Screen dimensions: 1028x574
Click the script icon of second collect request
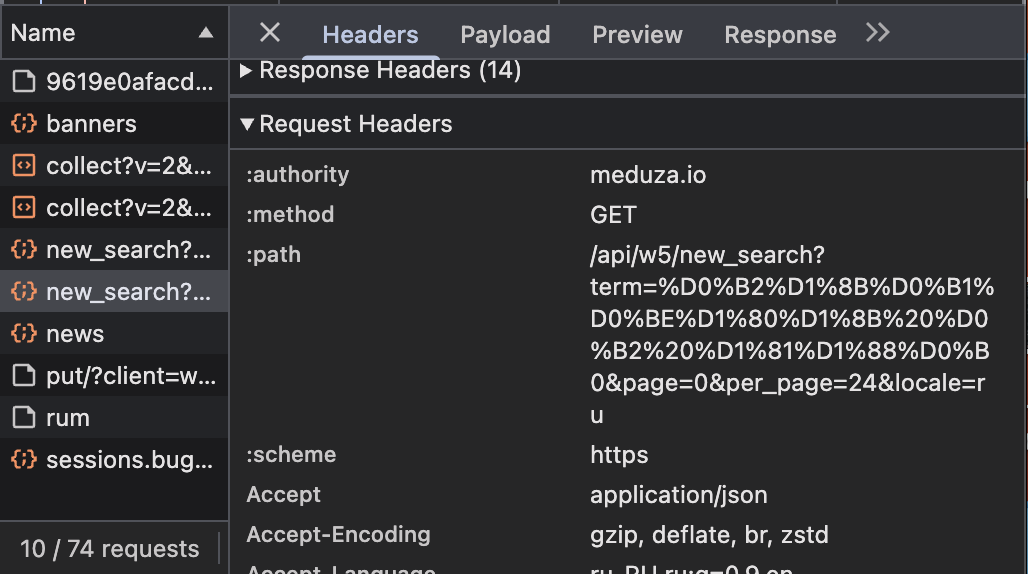[x=24, y=208]
